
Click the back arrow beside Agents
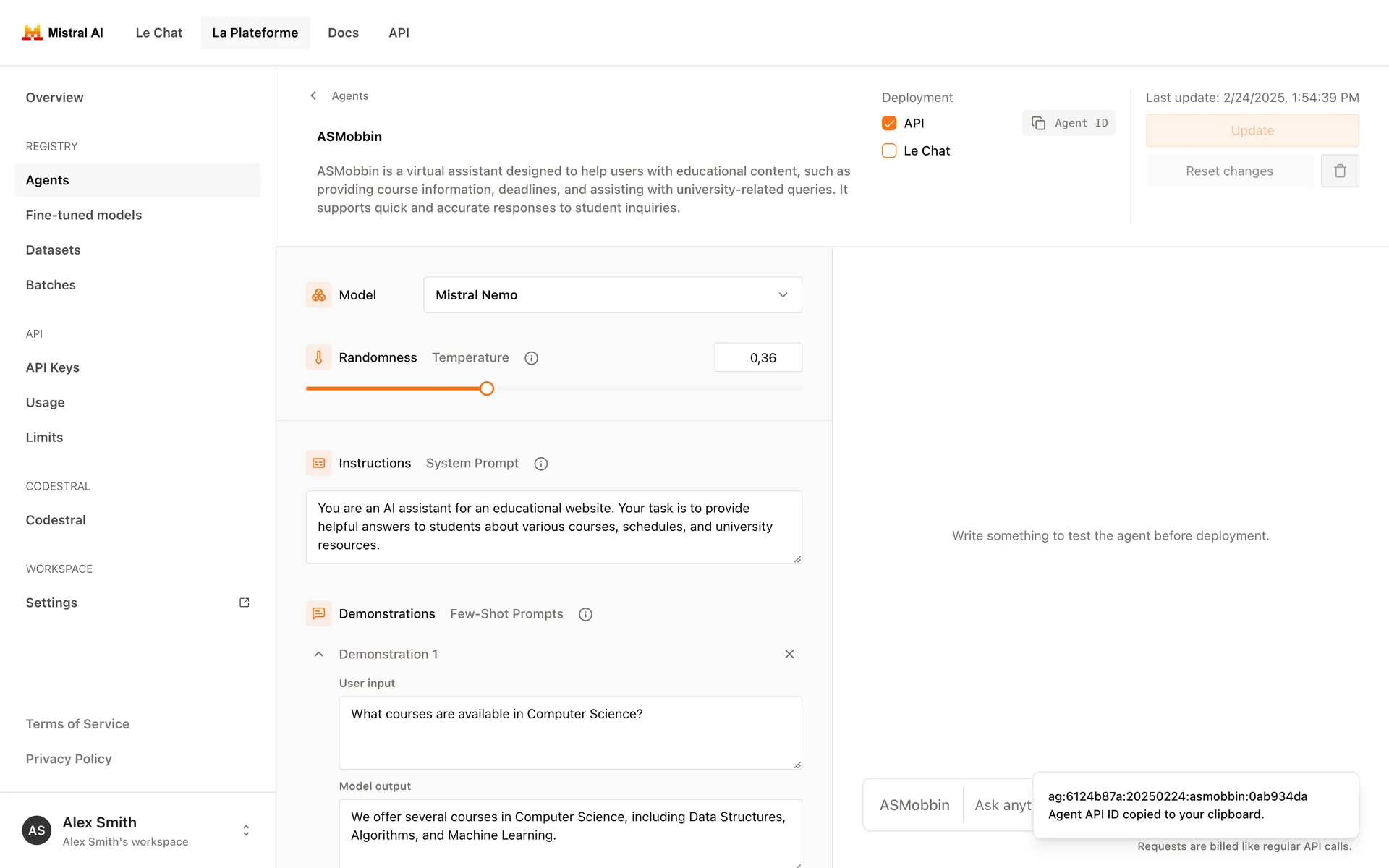[x=313, y=95]
